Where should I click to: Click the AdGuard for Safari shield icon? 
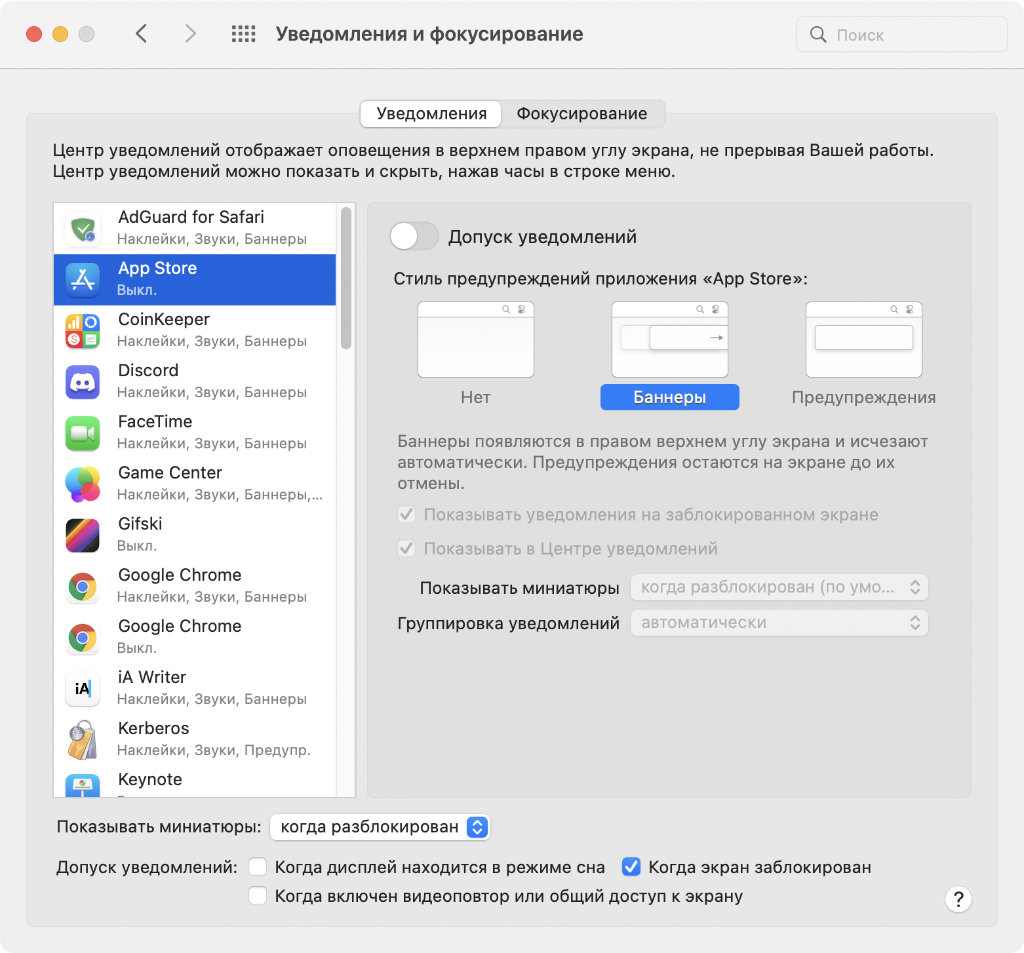point(82,229)
